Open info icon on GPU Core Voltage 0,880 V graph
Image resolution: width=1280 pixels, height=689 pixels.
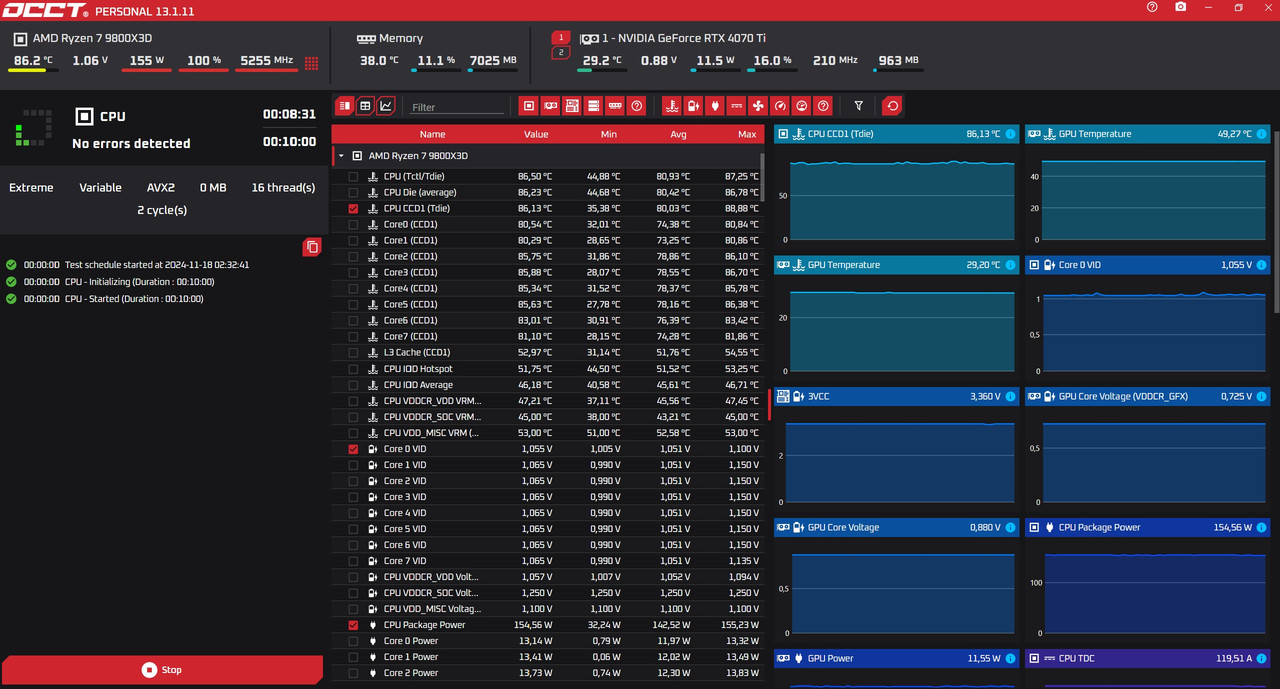(1010, 527)
